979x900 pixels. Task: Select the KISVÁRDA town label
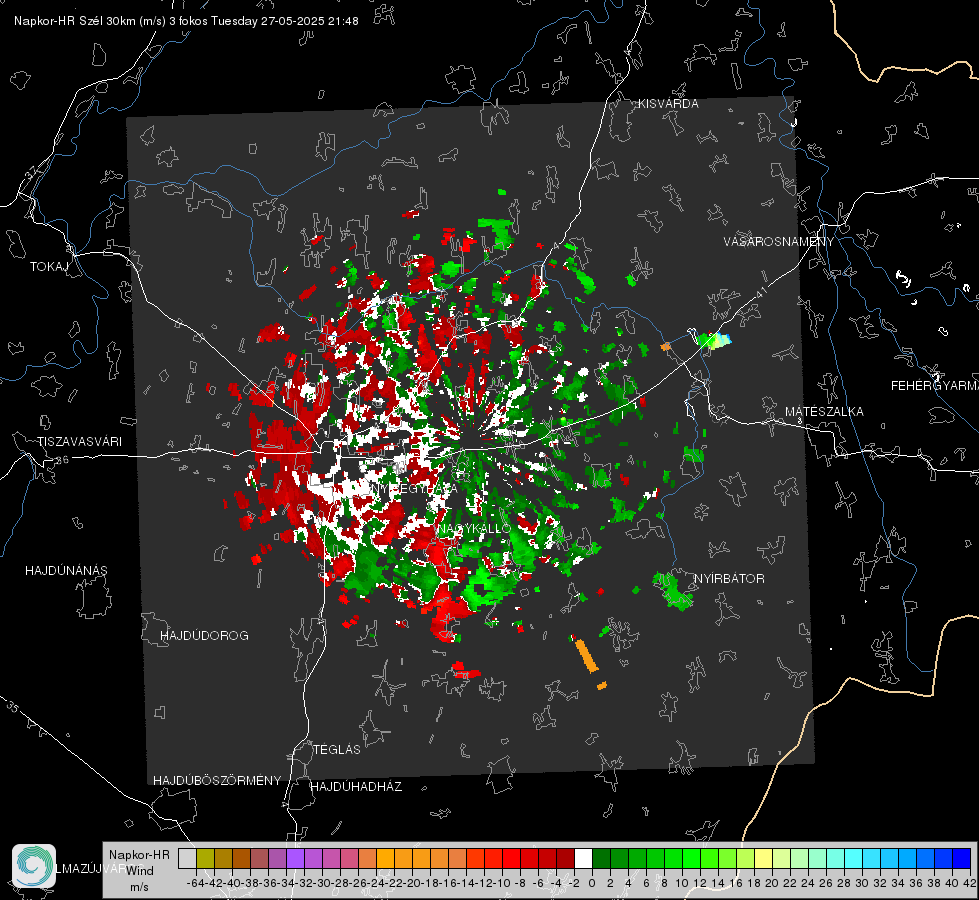668,104
